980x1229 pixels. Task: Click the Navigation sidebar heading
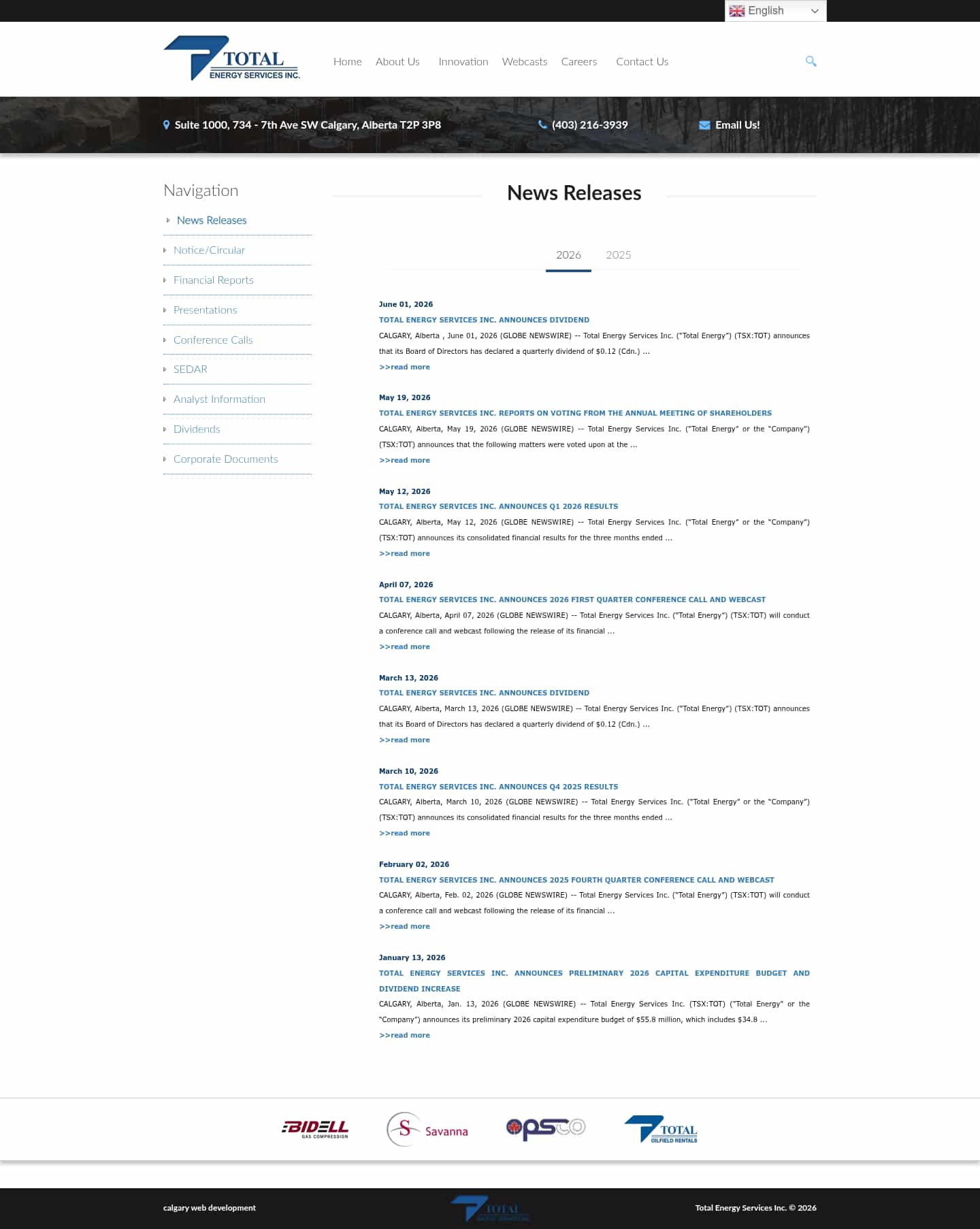201,191
